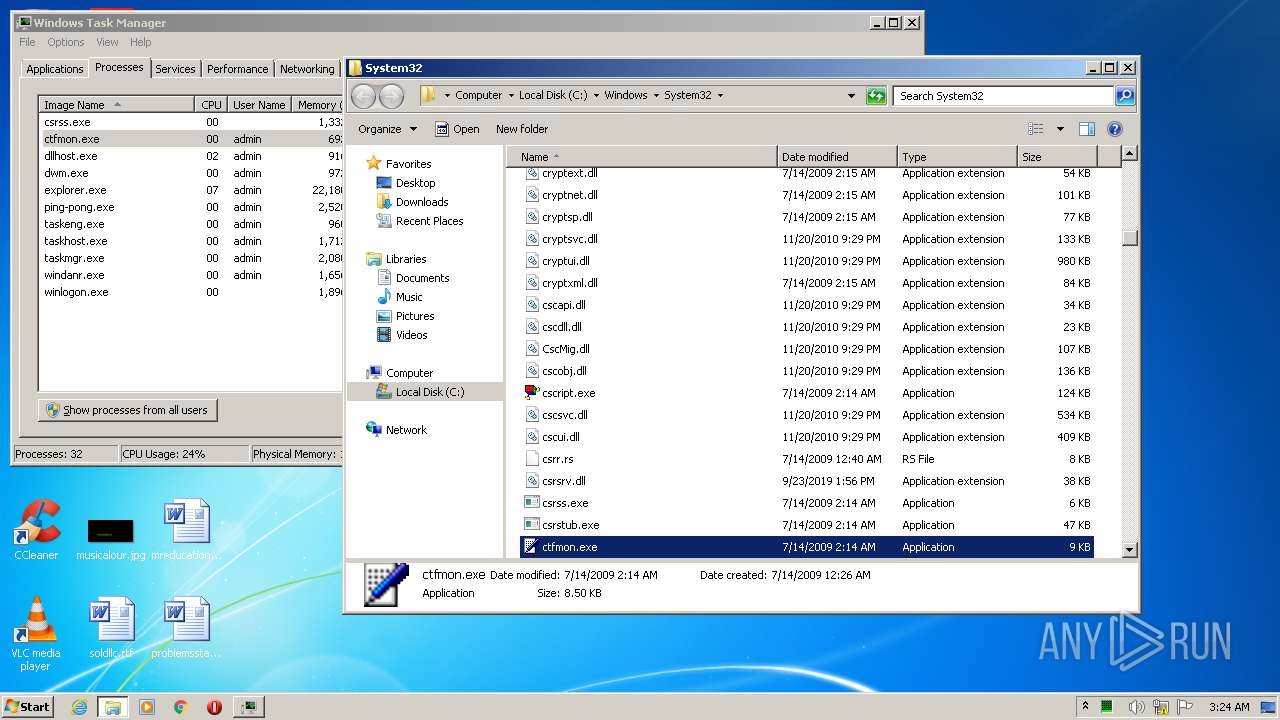Click the Start button
Screen dimensions: 1280x720
[x=27, y=706]
